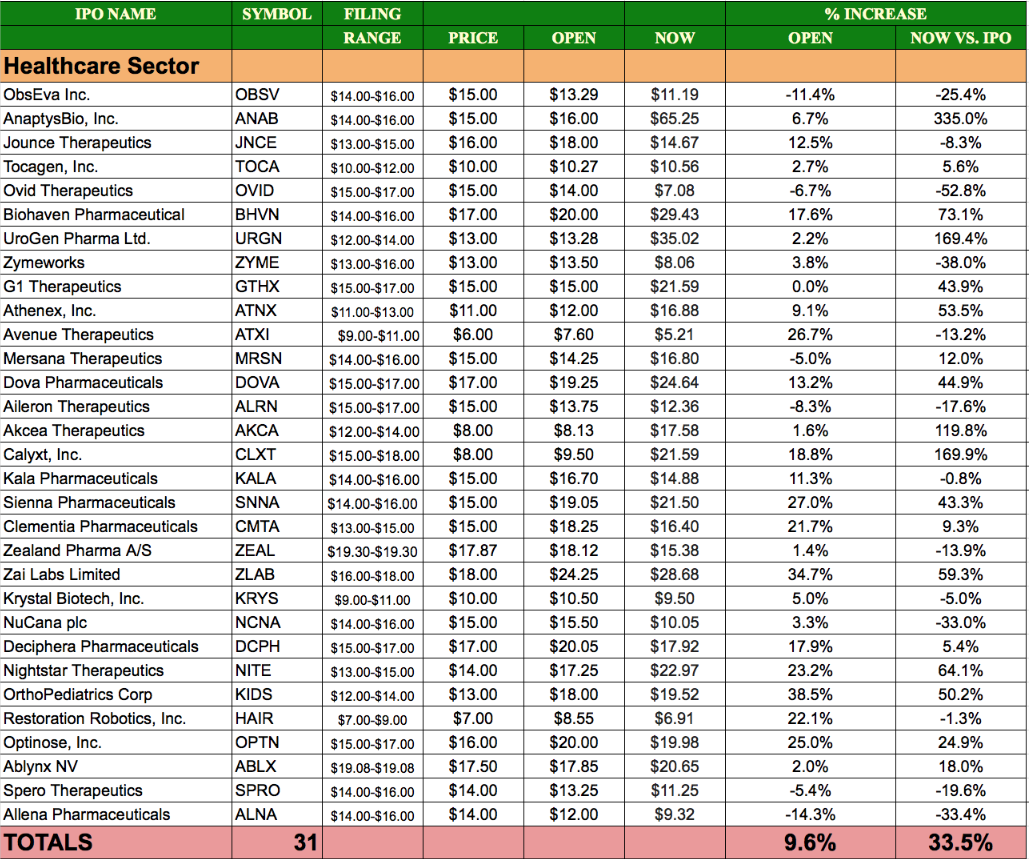Image resolution: width=1029 pixels, height=859 pixels.
Task: Click Deciphera's $20.05 open price
Action: [574, 646]
